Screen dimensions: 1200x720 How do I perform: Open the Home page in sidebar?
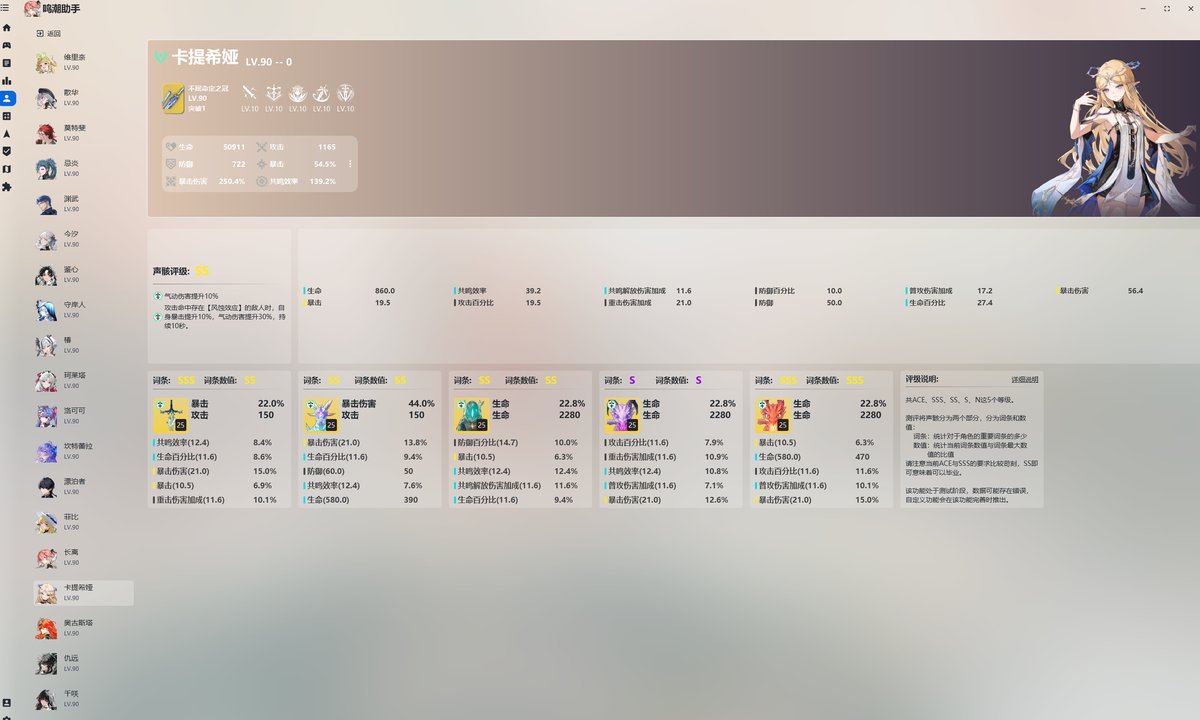tap(7, 27)
